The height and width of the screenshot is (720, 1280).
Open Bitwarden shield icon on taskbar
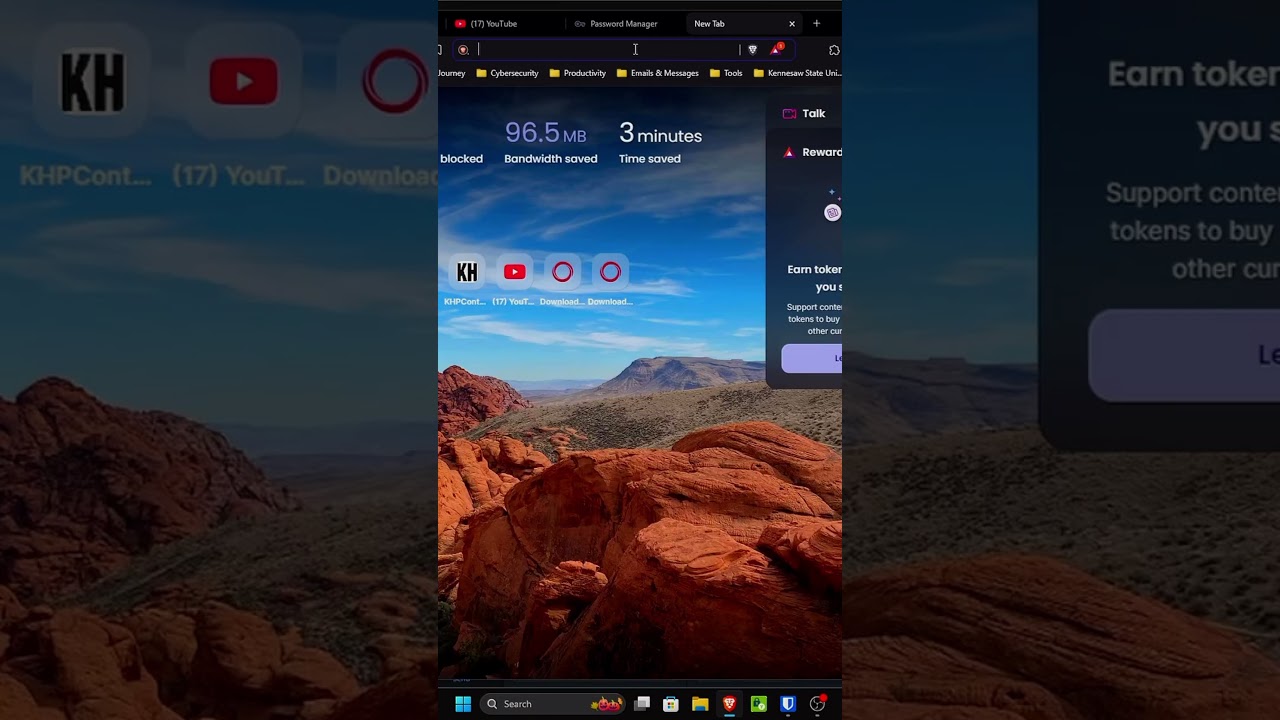pos(788,704)
